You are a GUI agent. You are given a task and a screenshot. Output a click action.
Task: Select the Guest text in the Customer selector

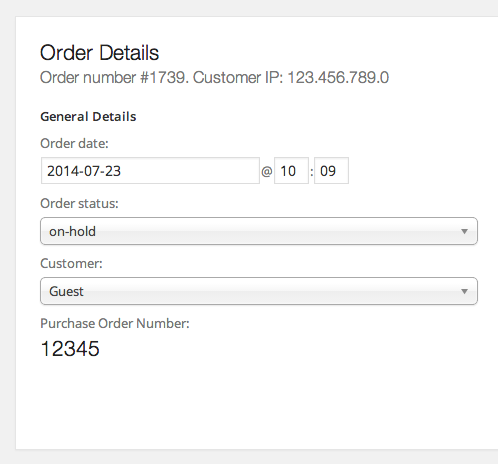[66, 291]
